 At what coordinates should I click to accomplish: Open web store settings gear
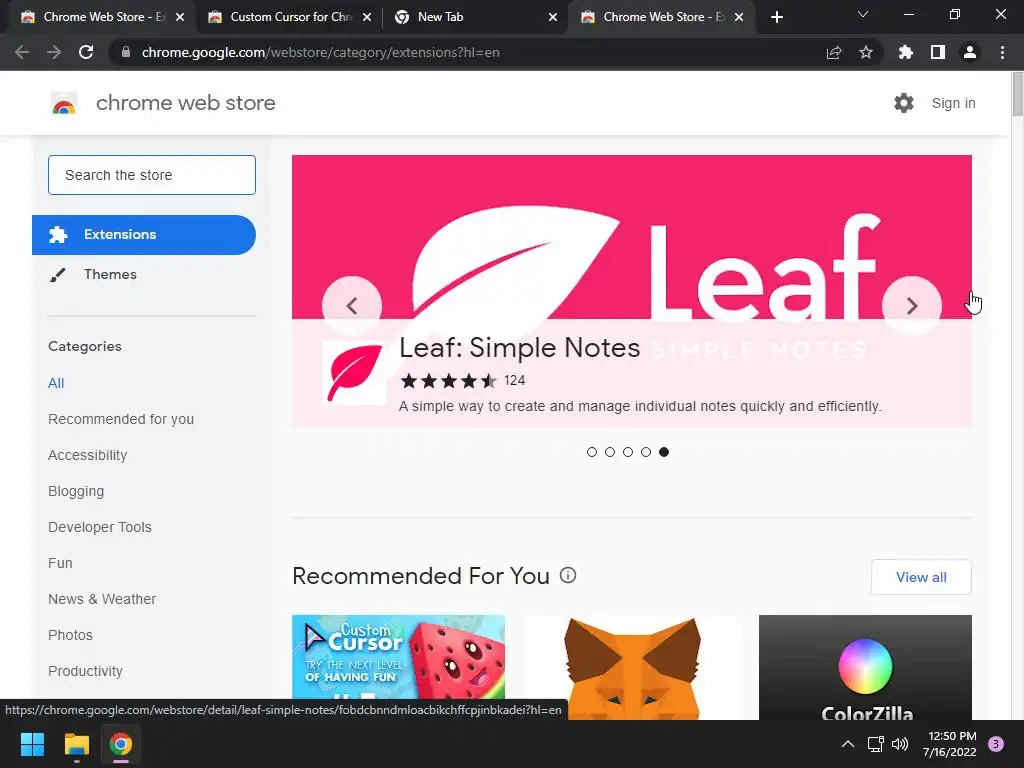click(904, 103)
